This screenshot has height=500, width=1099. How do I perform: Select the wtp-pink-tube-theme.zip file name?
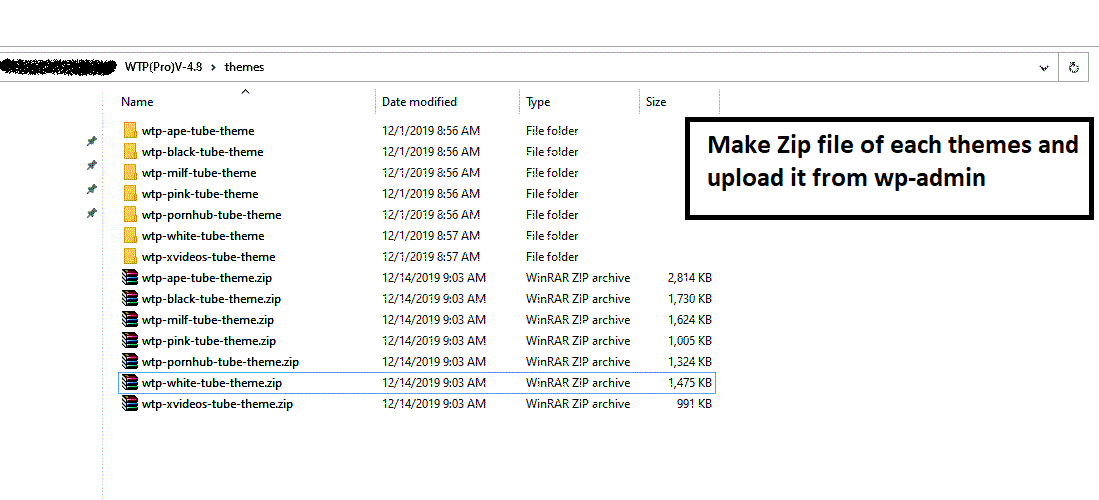[x=209, y=341]
